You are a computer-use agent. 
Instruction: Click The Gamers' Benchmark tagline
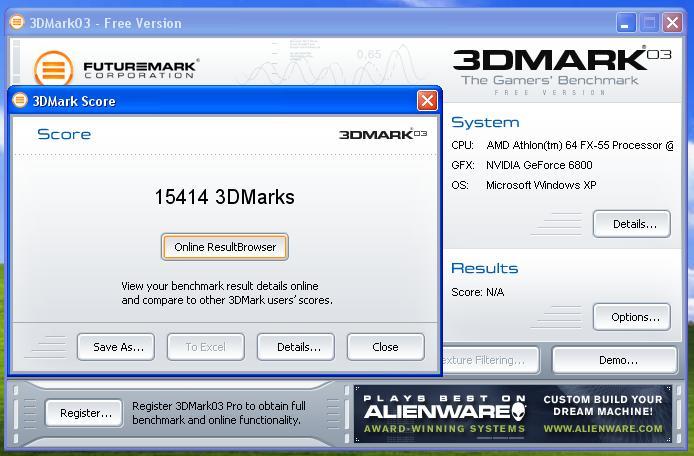[x=550, y=80]
